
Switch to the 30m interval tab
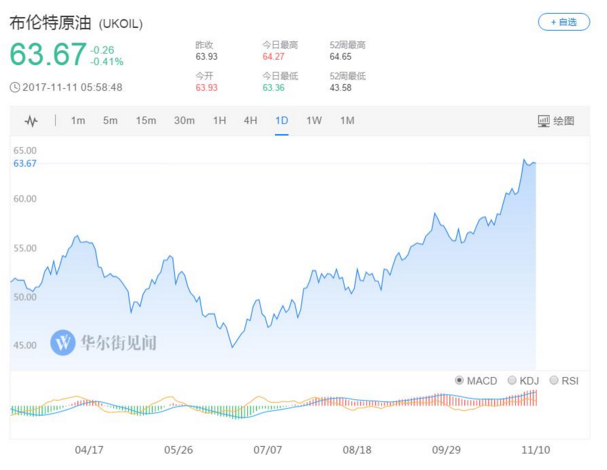click(184, 121)
